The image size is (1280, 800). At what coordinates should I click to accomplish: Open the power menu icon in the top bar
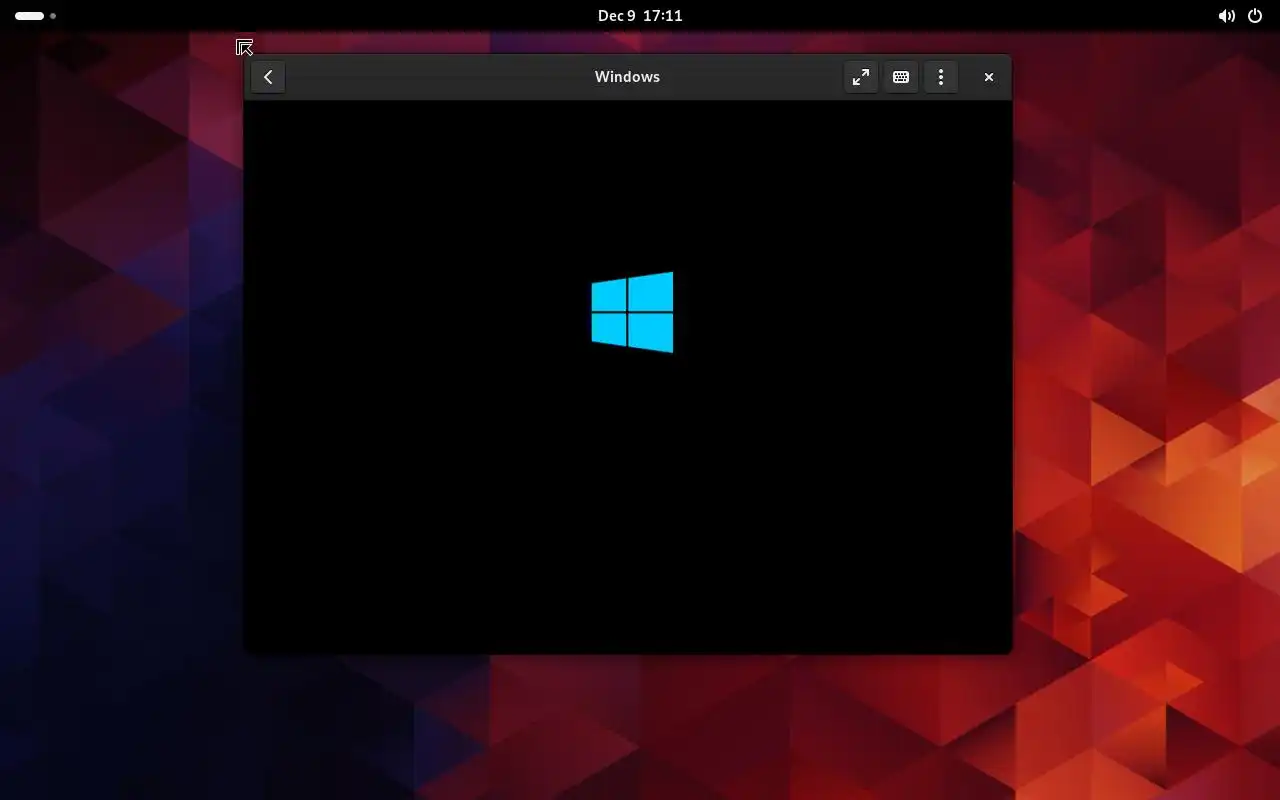click(1255, 16)
